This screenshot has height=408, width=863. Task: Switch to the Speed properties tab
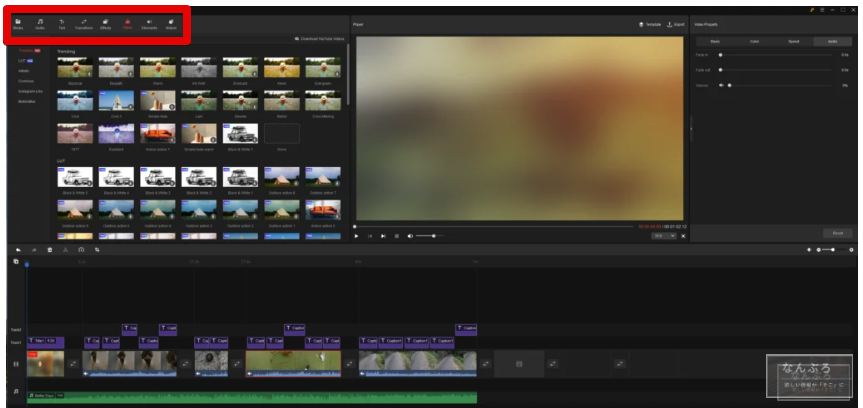pos(793,41)
